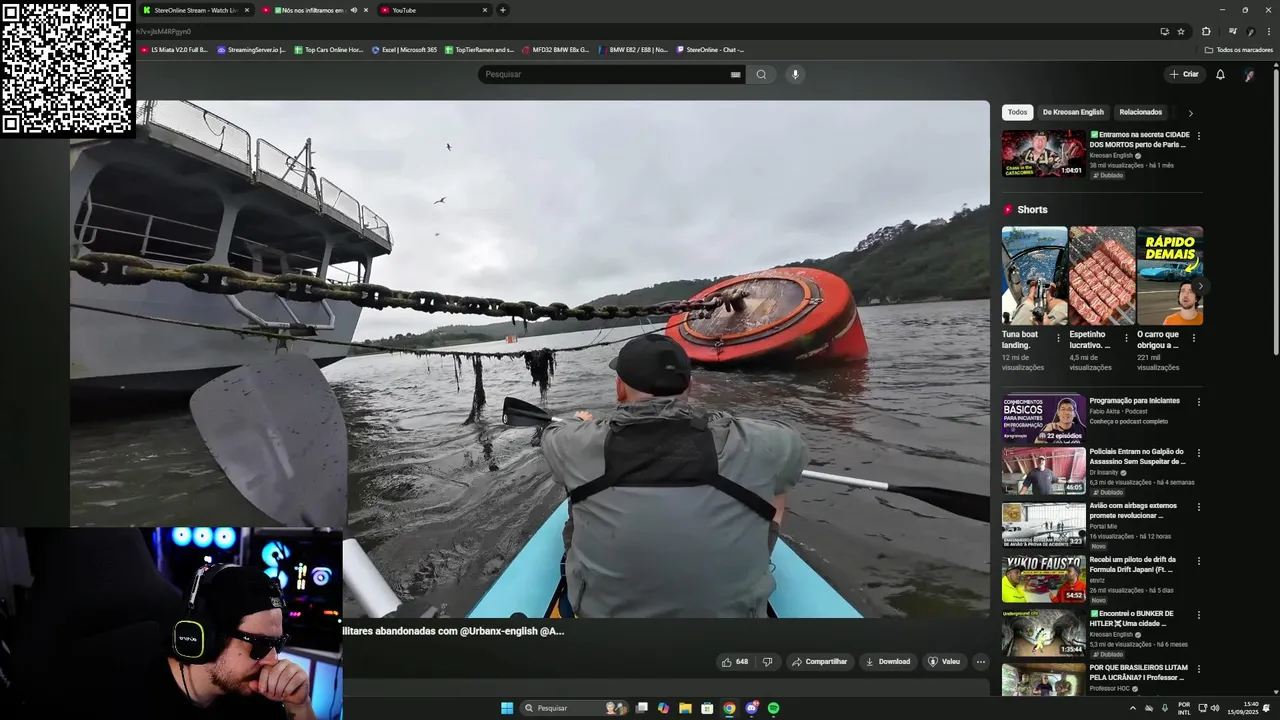This screenshot has height=720, width=1280.
Task: Click the Criar button
Action: tap(1184, 74)
